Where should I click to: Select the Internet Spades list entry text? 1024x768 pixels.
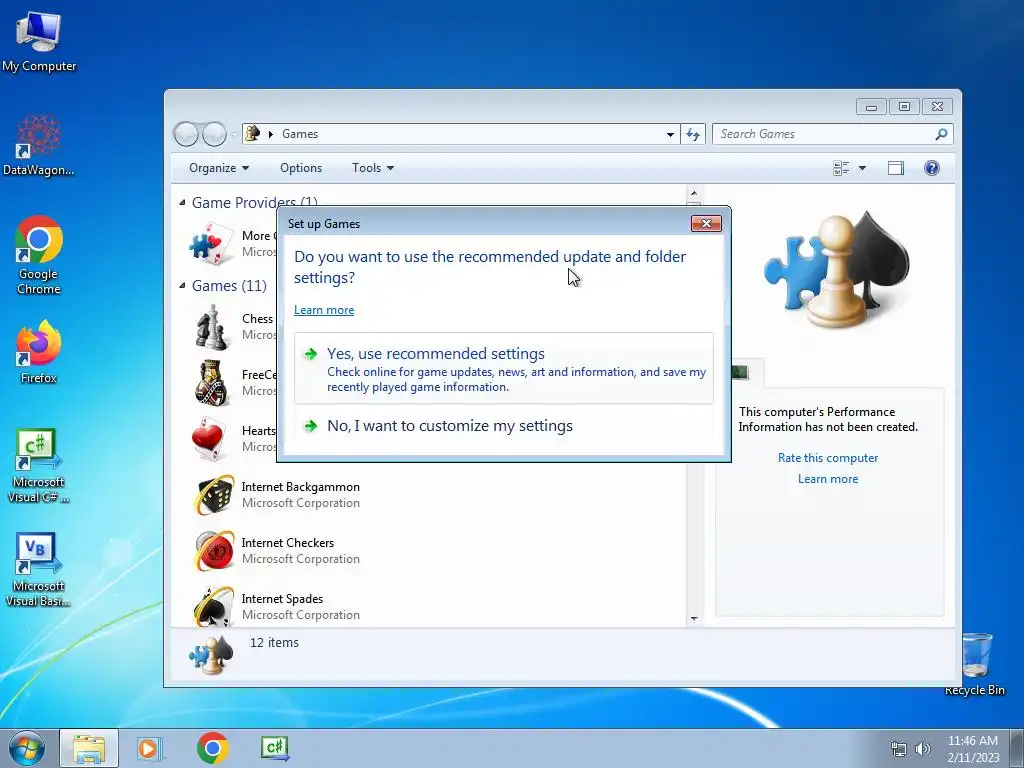pyautogui.click(x=300, y=607)
